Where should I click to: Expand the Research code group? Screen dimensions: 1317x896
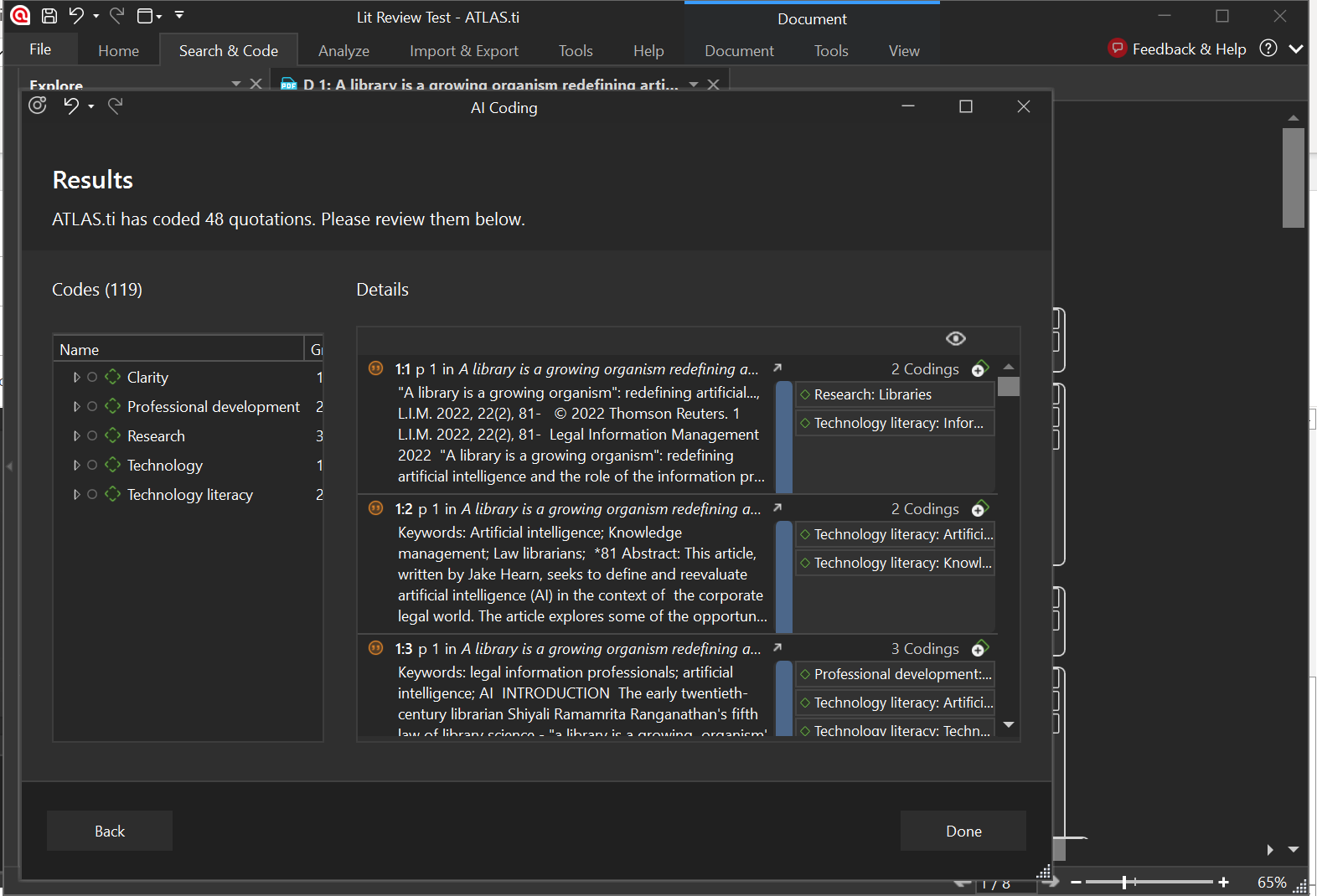click(76, 436)
